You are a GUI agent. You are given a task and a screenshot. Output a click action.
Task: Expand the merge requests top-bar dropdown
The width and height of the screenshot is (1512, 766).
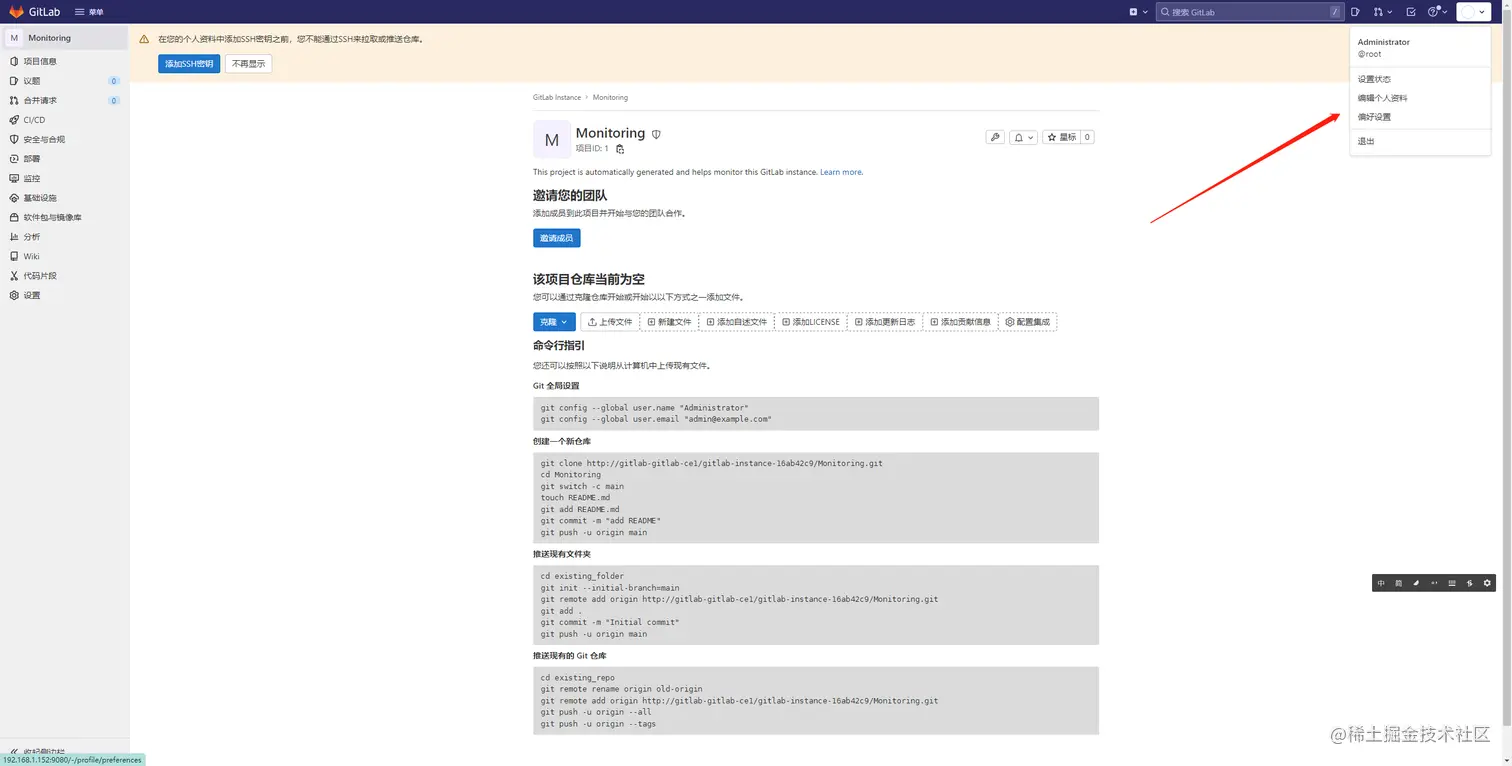point(1383,12)
